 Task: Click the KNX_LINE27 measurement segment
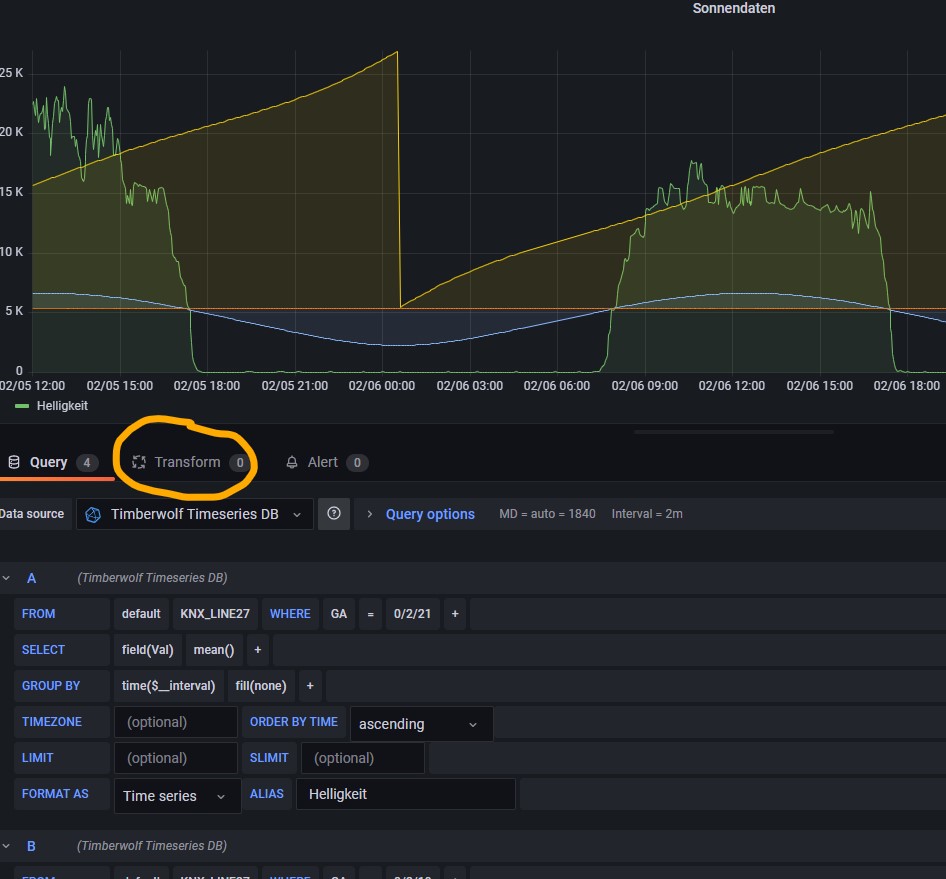[x=215, y=614]
